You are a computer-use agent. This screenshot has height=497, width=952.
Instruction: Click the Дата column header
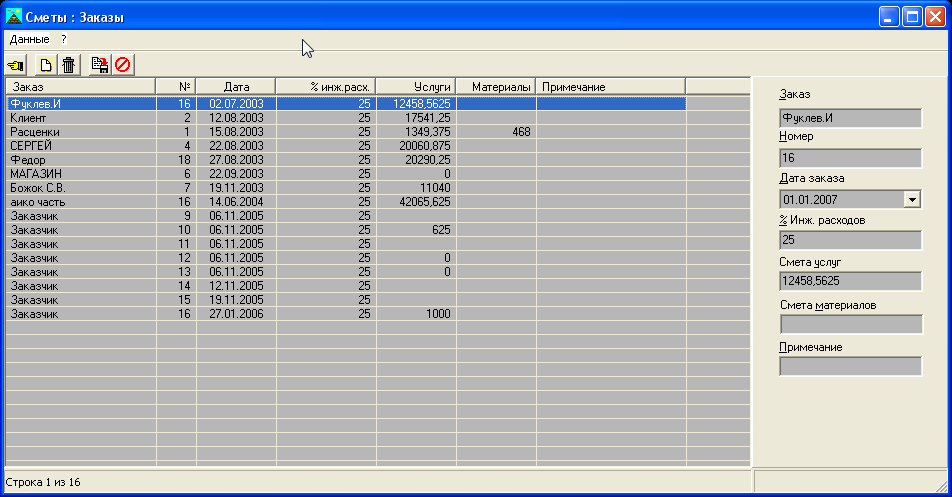[x=236, y=87]
